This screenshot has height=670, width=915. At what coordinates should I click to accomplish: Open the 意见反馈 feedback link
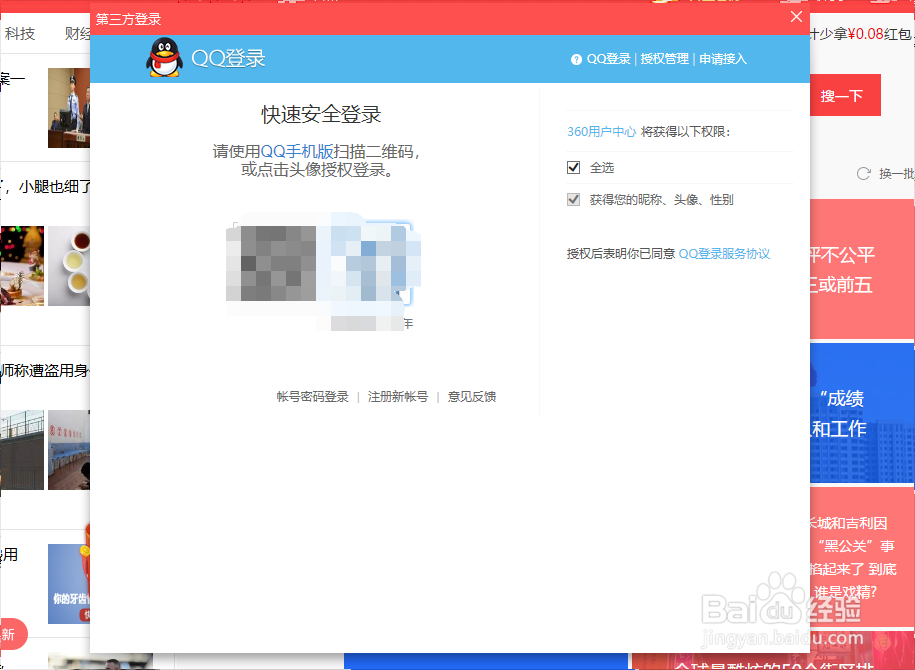pyautogui.click(x=471, y=395)
